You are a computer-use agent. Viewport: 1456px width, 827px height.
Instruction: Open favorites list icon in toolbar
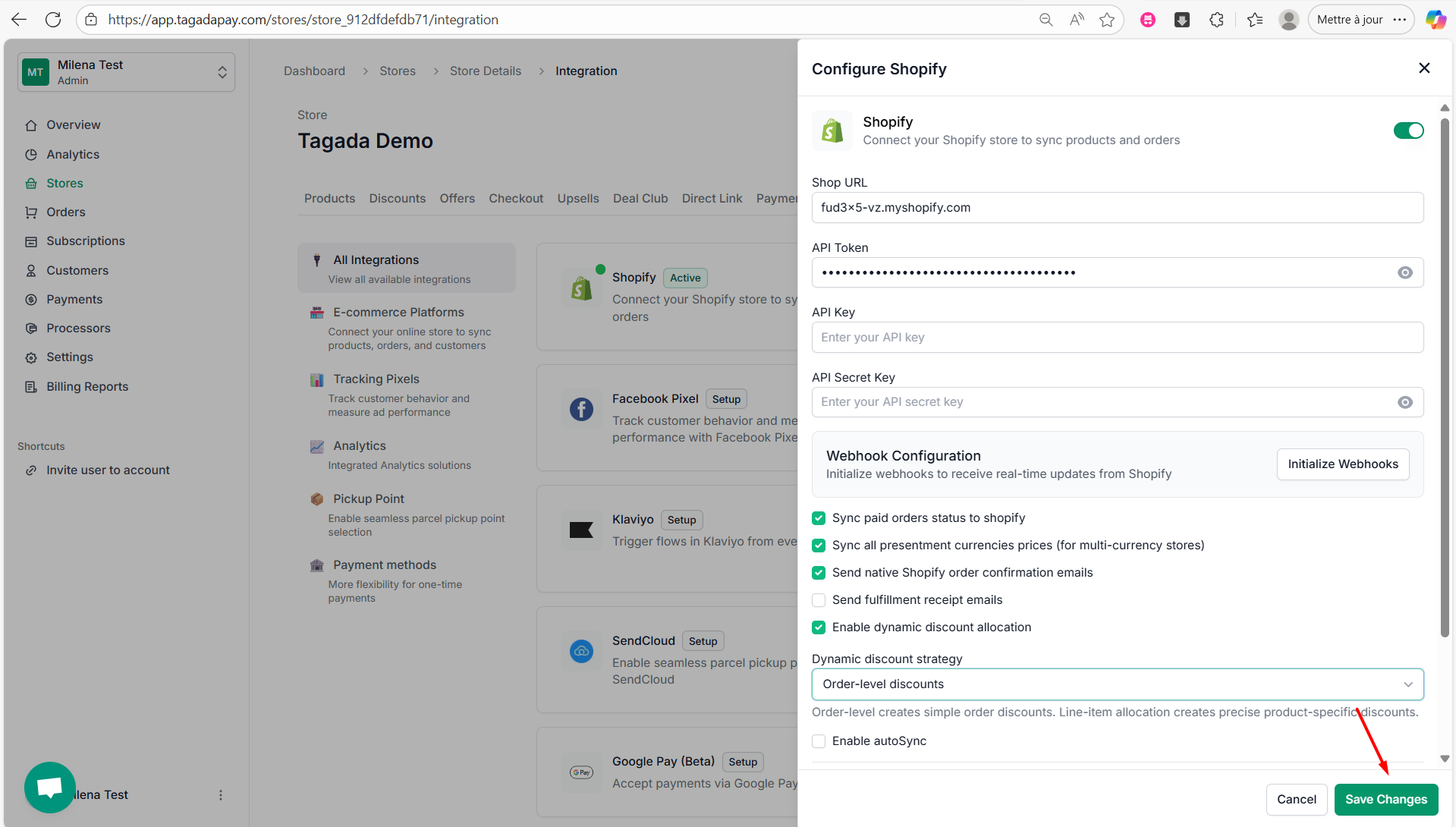pyautogui.click(x=1255, y=20)
